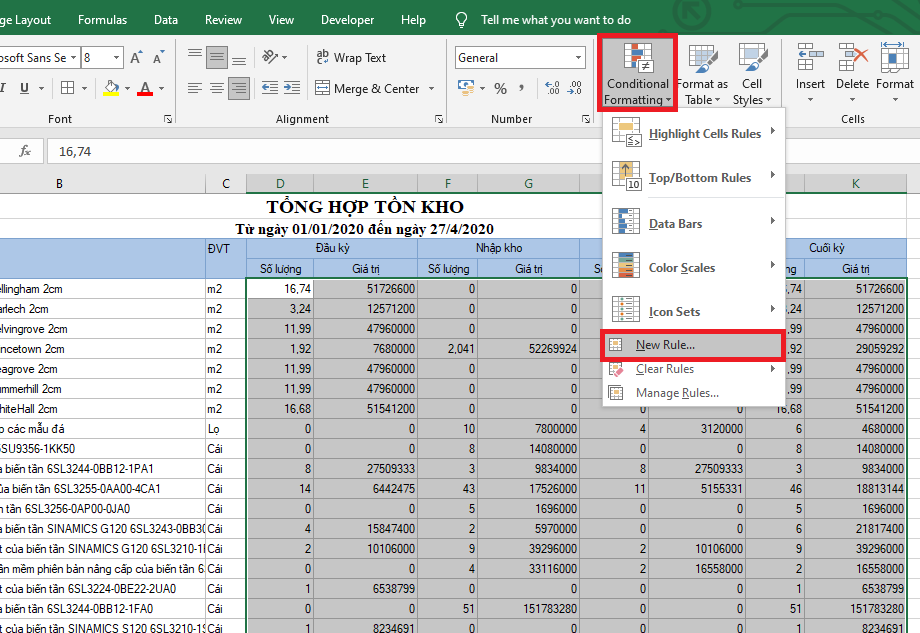Viewport: 920px width, 633px height.
Task: Click the Insert Function fx icon
Action: (25, 151)
